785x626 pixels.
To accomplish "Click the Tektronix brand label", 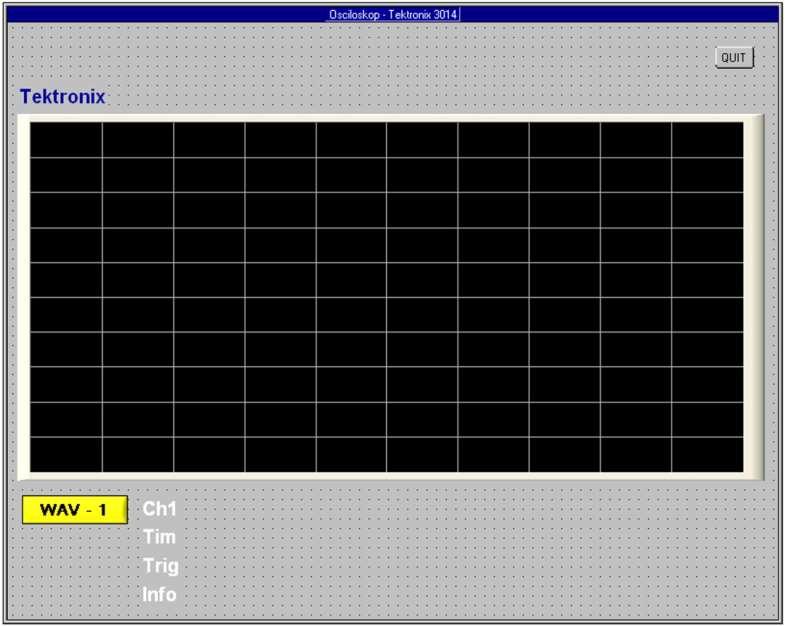I will [63, 97].
